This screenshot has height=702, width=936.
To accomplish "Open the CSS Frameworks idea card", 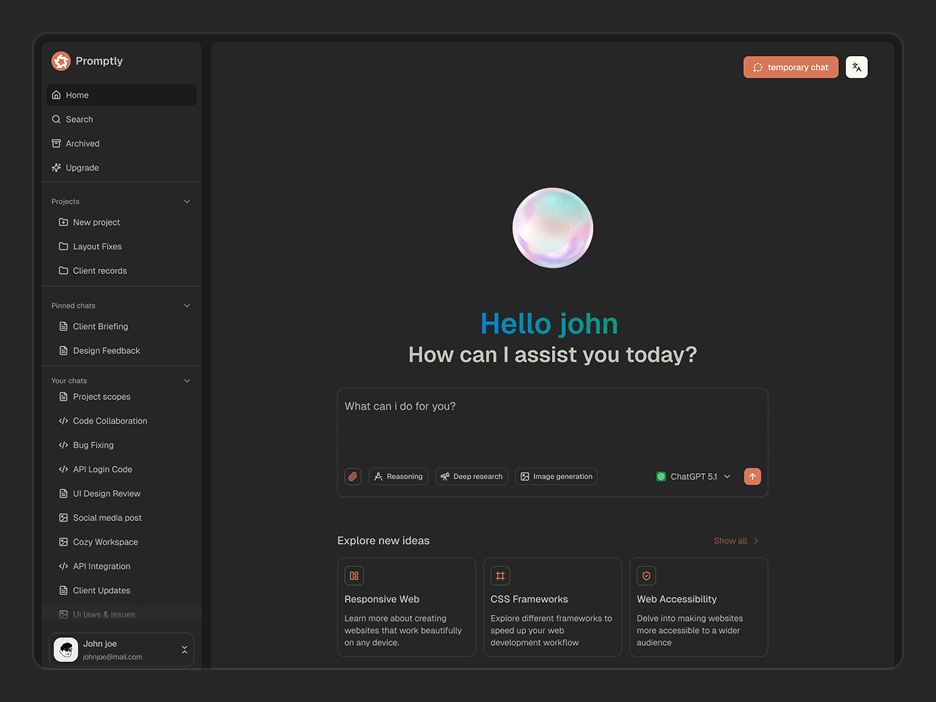I will click(x=552, y=607).
